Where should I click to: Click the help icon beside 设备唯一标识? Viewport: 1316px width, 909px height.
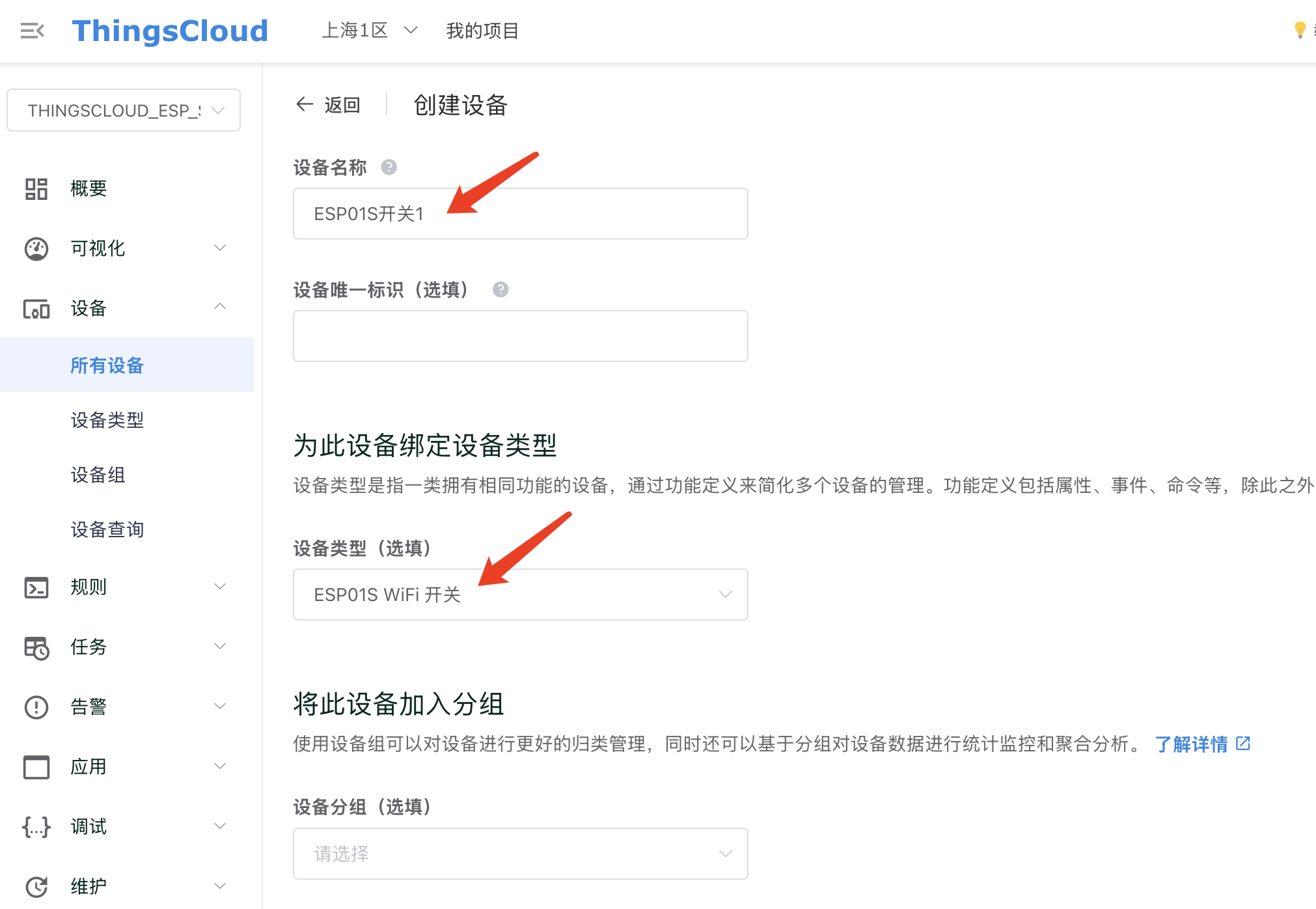pos(500,290)
